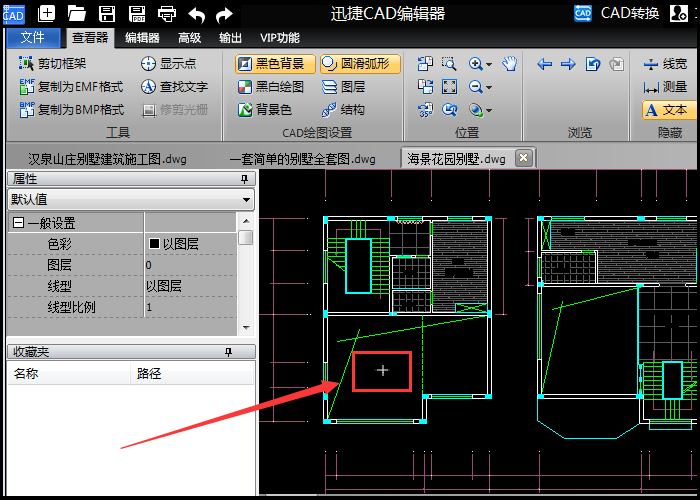The width and height of the screenshot is (700, 500).
Task: Click the fit-to-window extents icon
Action: [449, 87]
